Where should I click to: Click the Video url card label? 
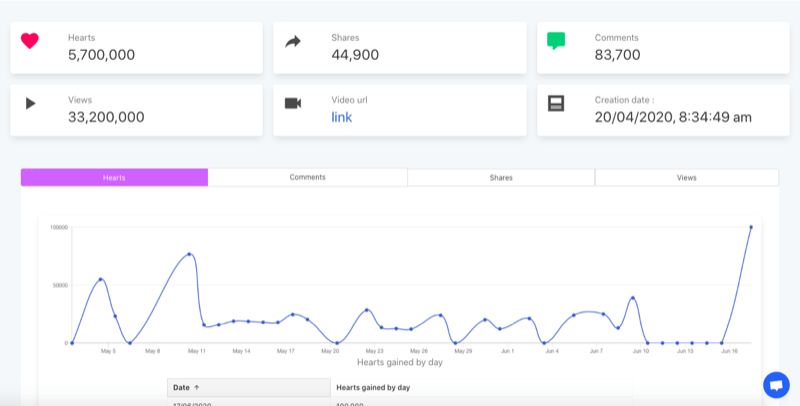pos(349,100)
